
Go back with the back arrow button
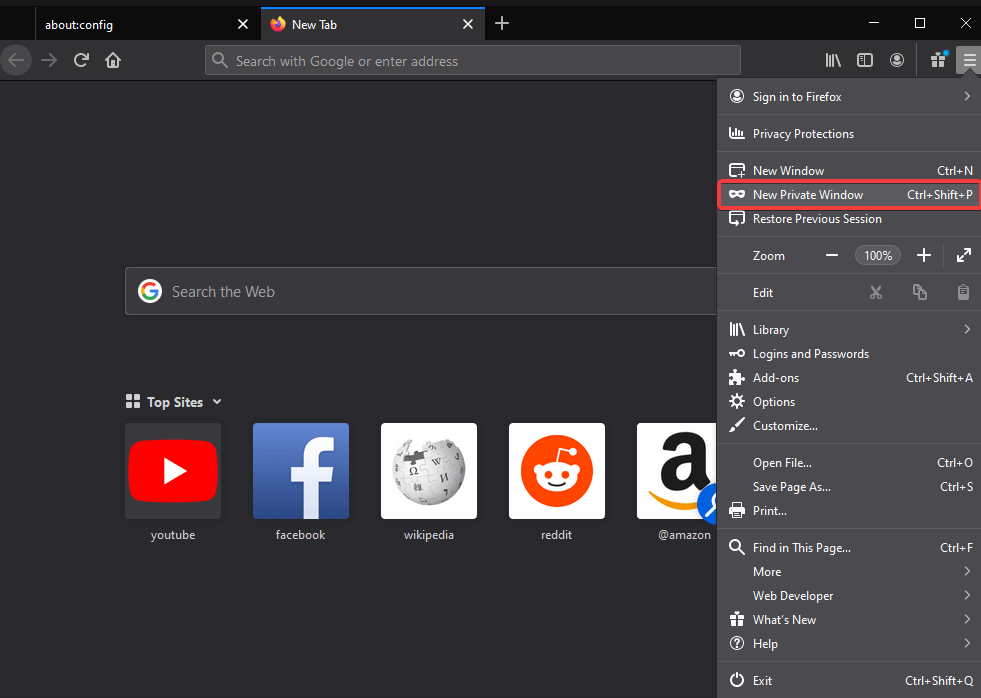pyautogui.click(x=16, y=61)
